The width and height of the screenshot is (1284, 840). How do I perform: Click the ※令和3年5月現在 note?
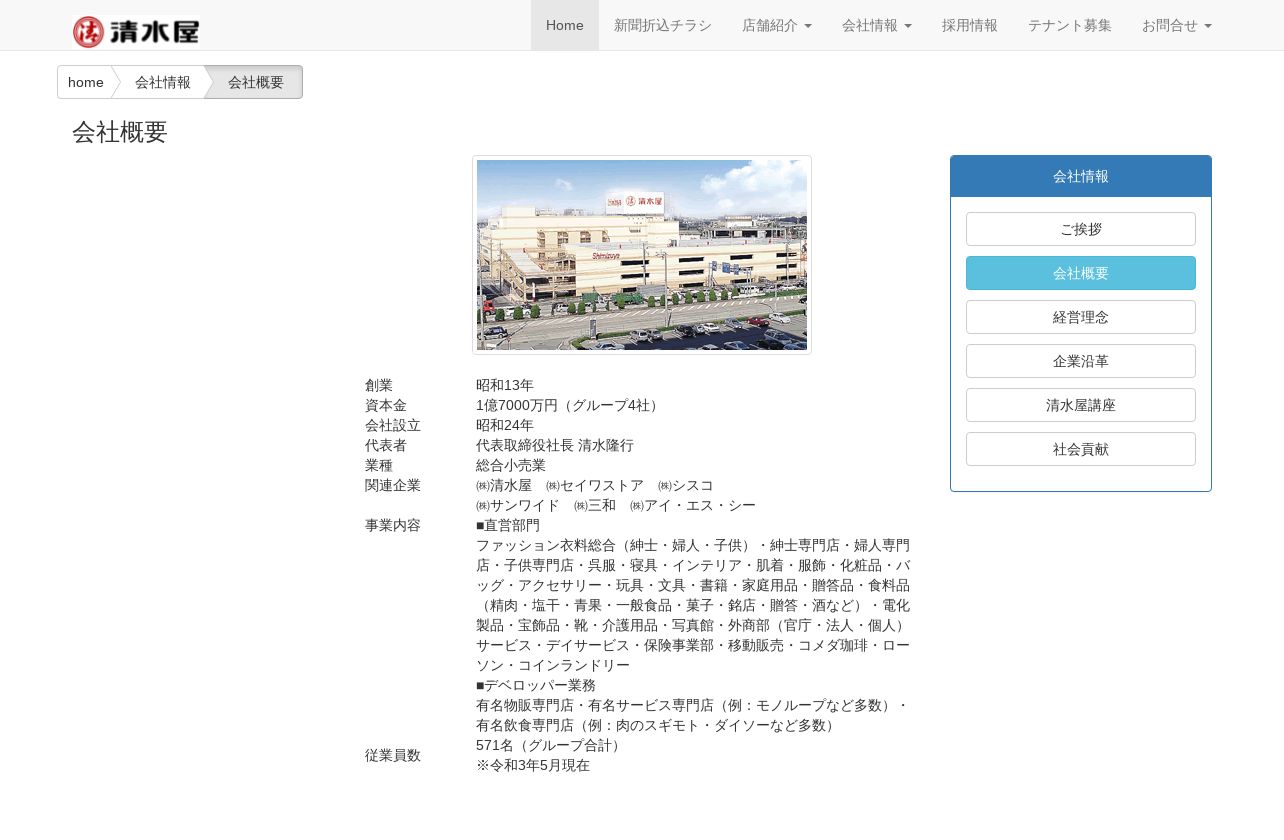point(533,765)
